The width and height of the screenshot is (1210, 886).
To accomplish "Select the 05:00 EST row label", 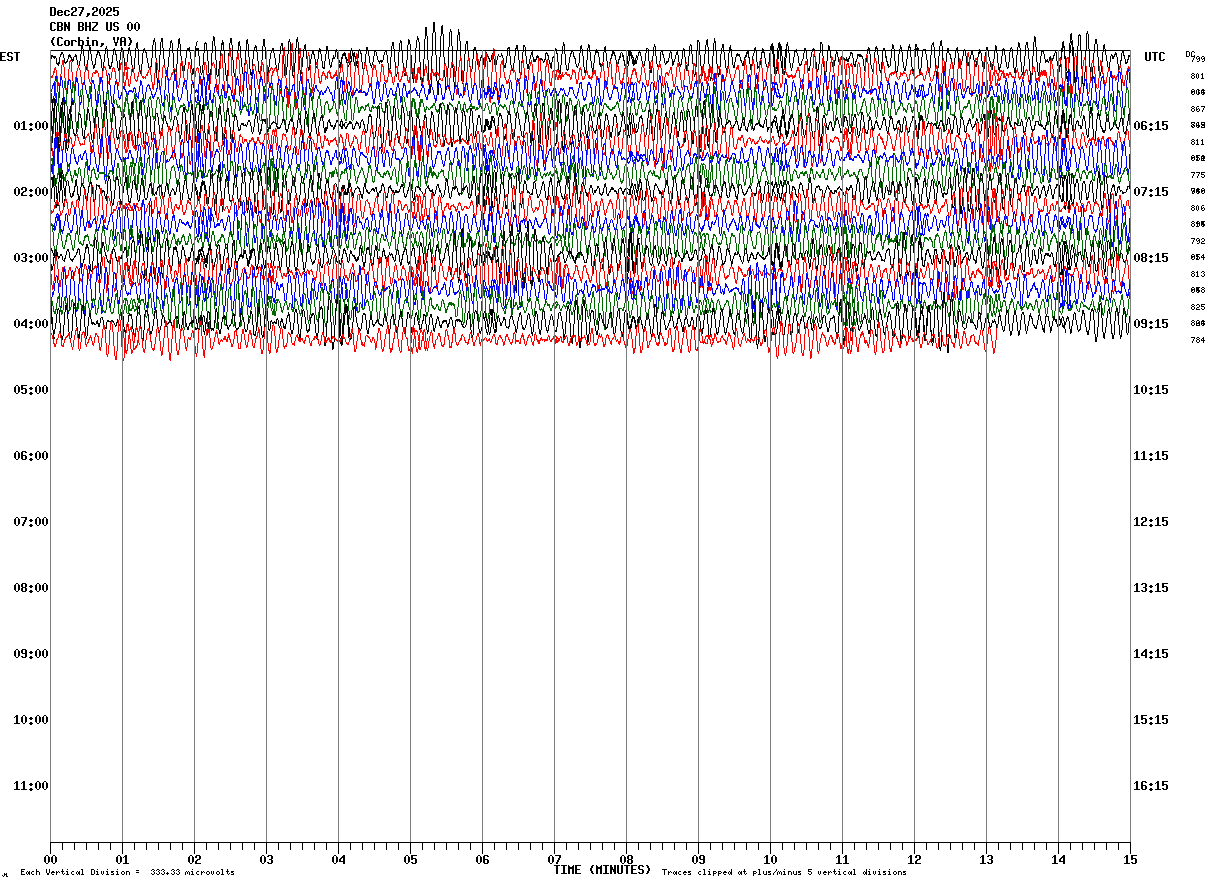I will coord(31,390).
